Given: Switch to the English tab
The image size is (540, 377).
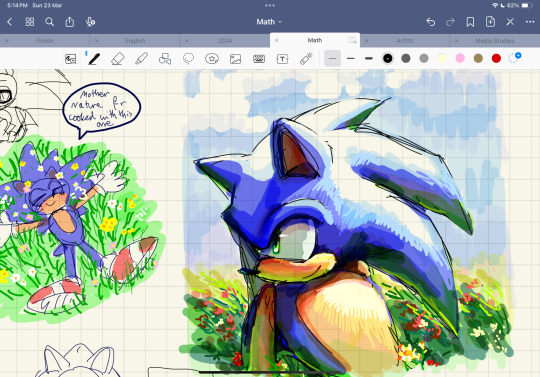Looking at the screenshot, I should coord(135,41).
